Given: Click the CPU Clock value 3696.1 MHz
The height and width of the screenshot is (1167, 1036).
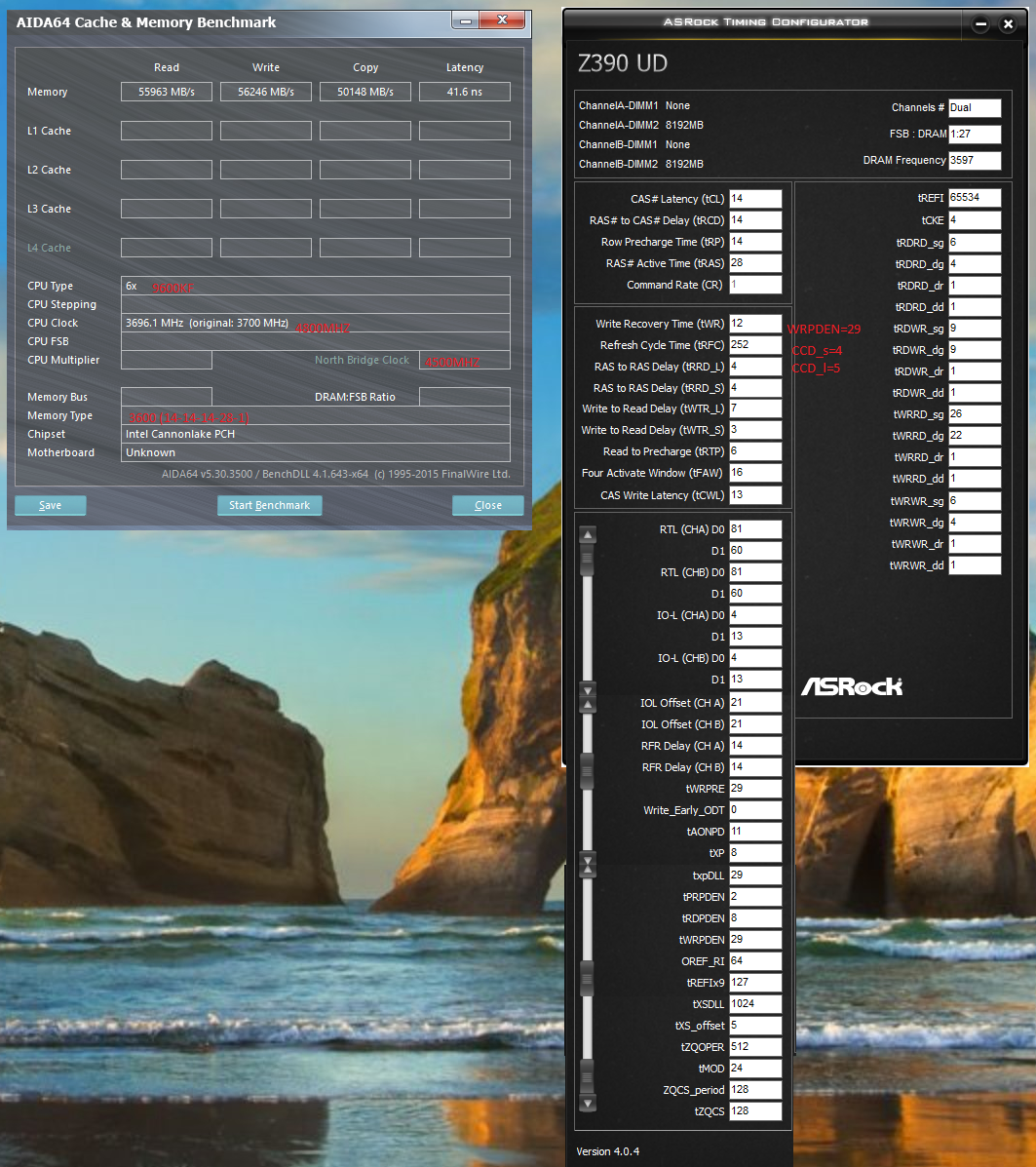Looking at the screenshot, I should pyautogui.click(x=316, y=323).
